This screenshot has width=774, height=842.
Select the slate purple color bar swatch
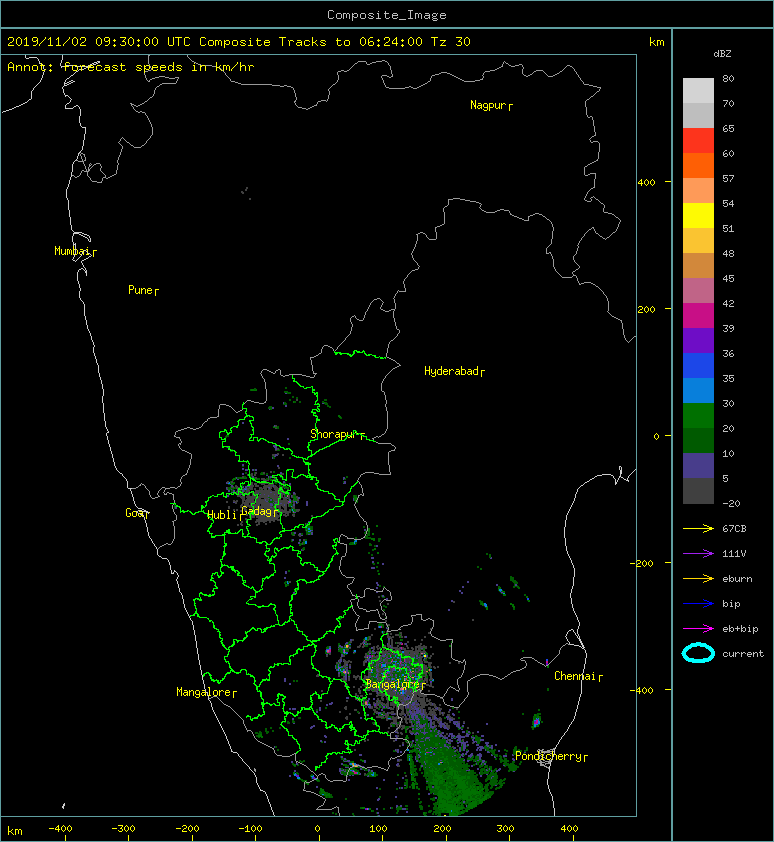tap(698, 465)
